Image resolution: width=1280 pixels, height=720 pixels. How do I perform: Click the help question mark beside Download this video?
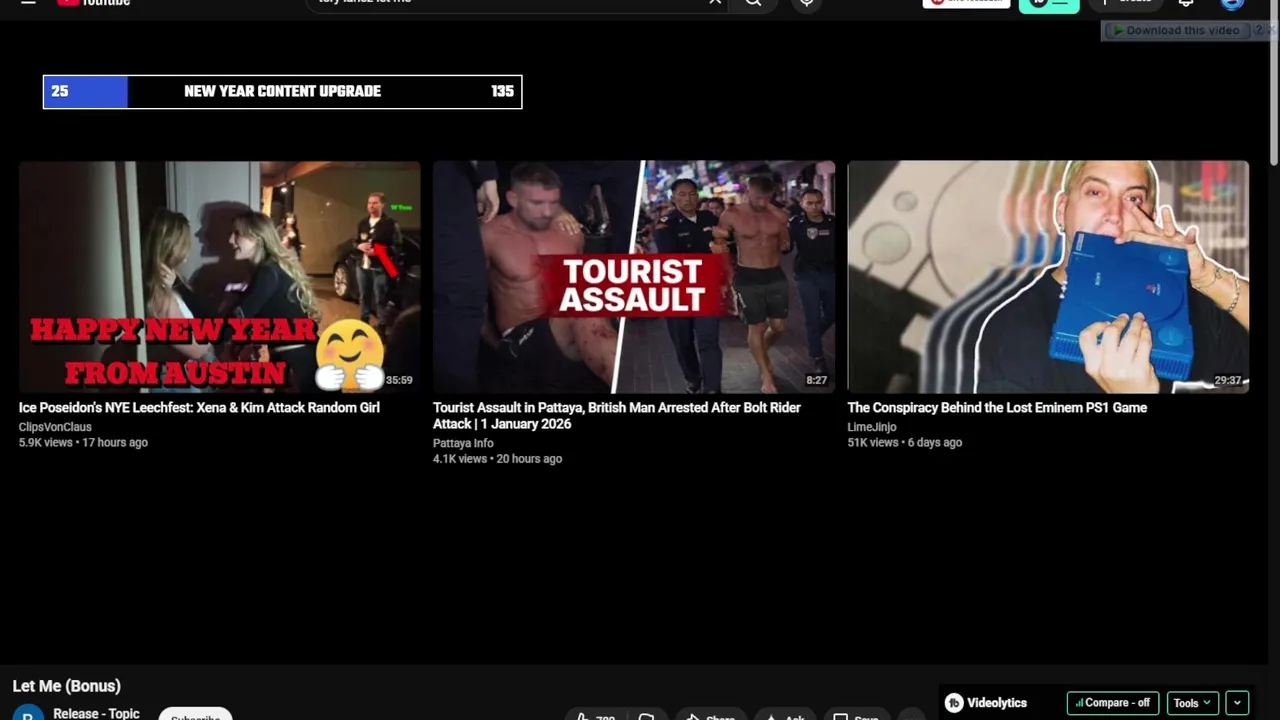(x=1259, y=30)
